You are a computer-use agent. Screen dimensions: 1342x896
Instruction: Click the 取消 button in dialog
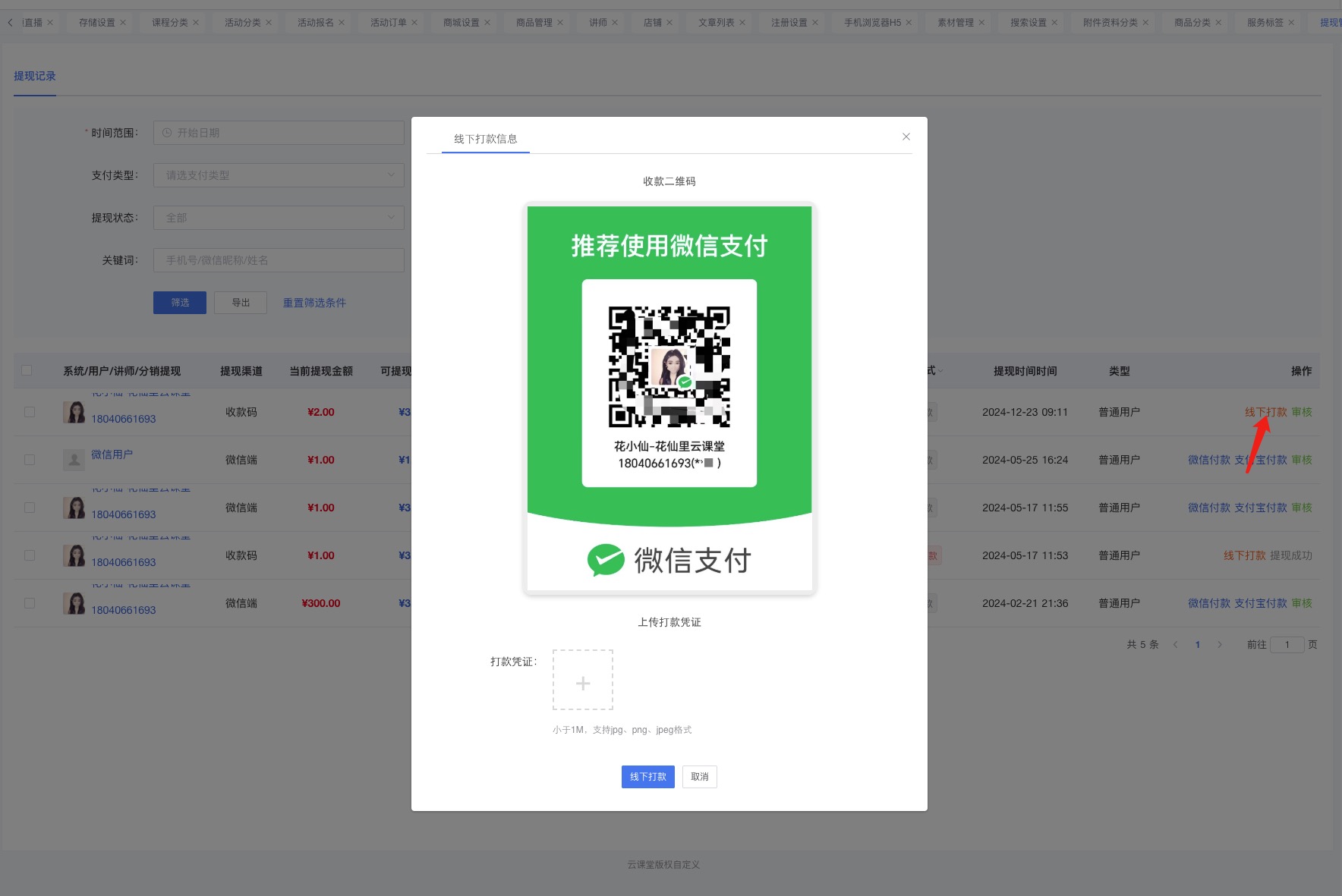699,777
